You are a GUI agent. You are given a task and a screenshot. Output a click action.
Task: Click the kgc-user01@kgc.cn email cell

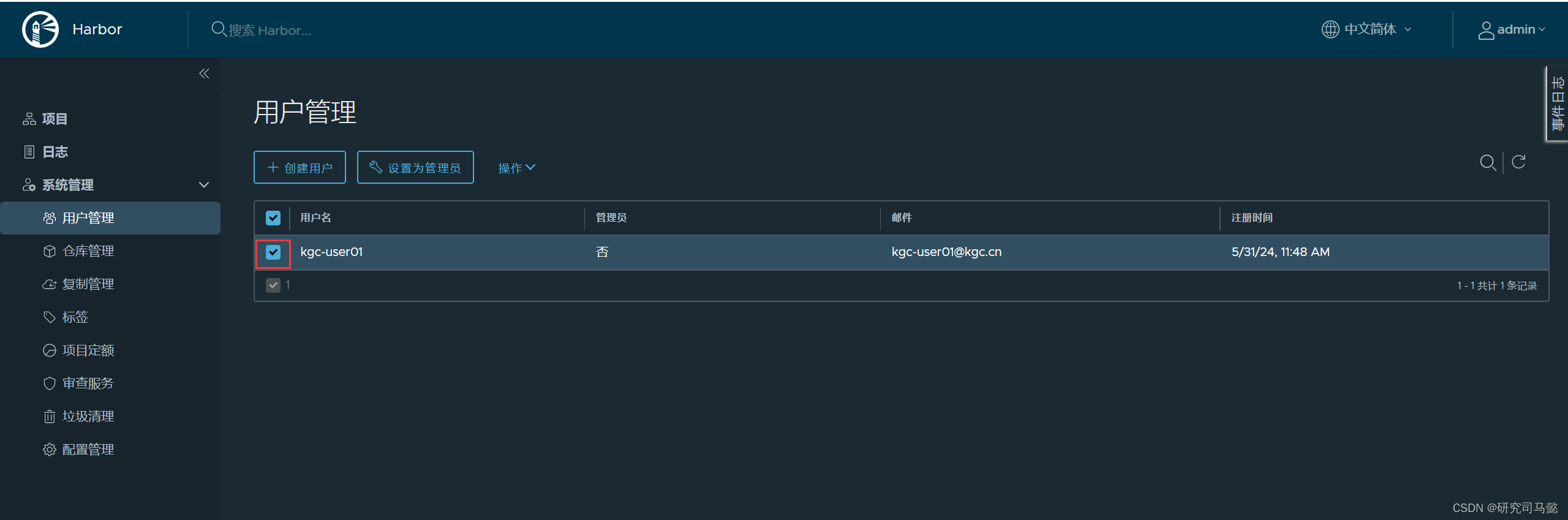click(946, 252)
